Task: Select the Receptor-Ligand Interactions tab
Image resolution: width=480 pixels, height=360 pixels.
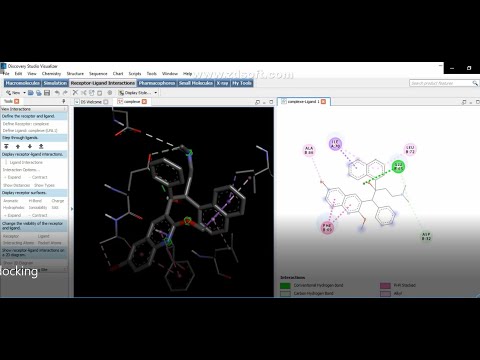Action: (x=103, y=83)
